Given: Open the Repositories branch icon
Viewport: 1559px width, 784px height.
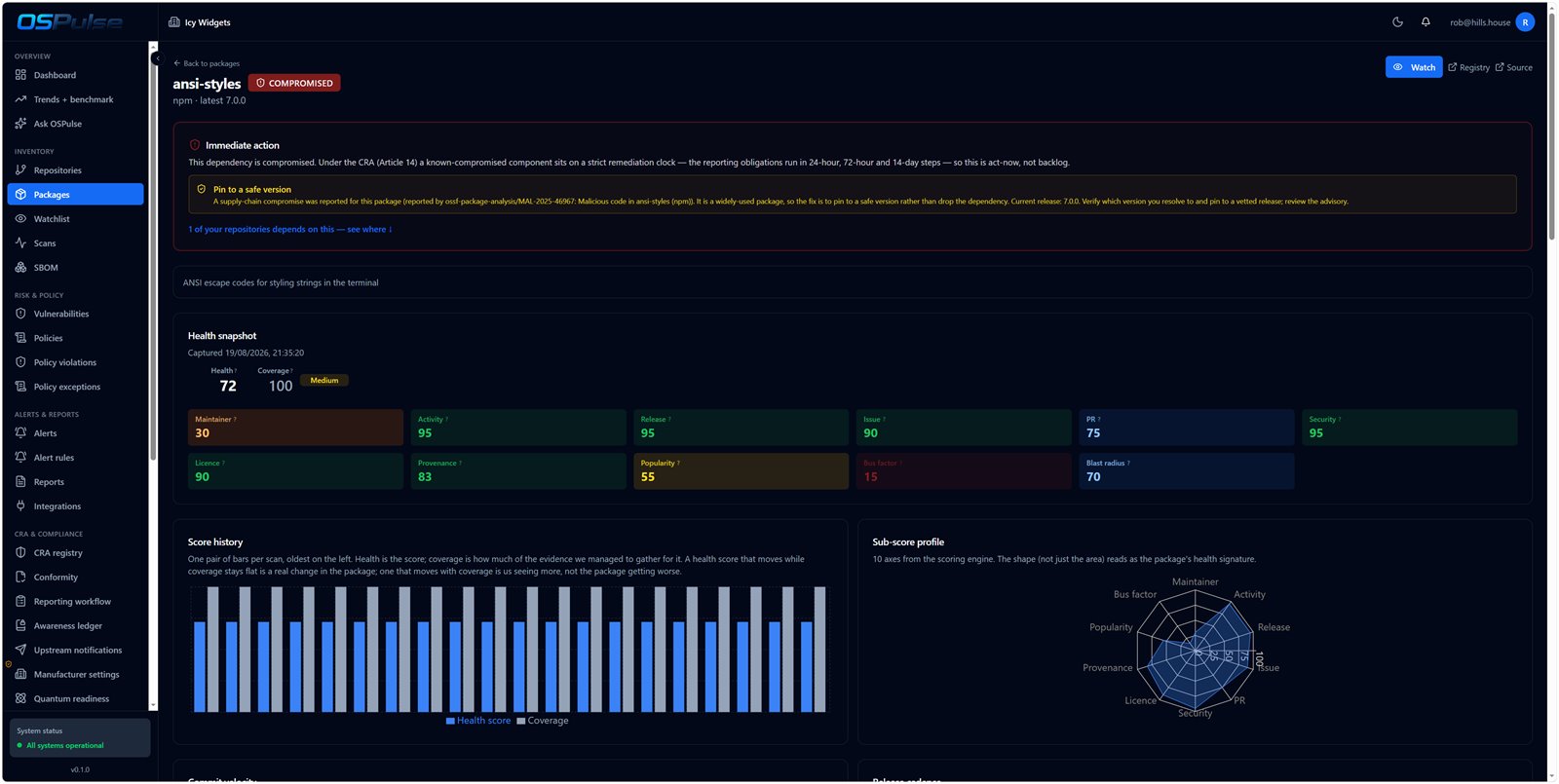Looking at the screenshot, I should tap(20, 170).
